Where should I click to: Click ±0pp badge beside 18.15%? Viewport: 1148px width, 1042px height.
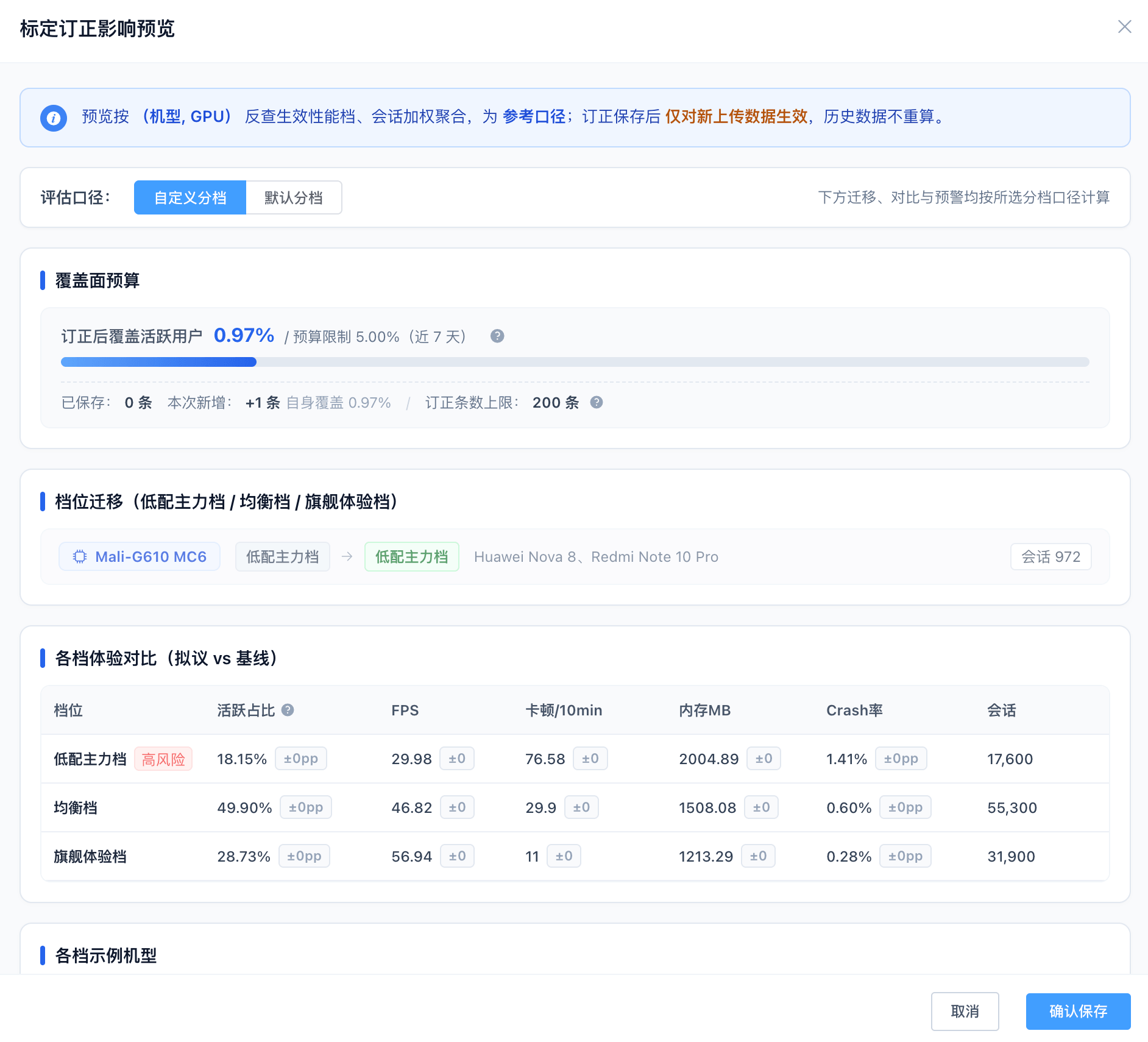click(301, 759)
